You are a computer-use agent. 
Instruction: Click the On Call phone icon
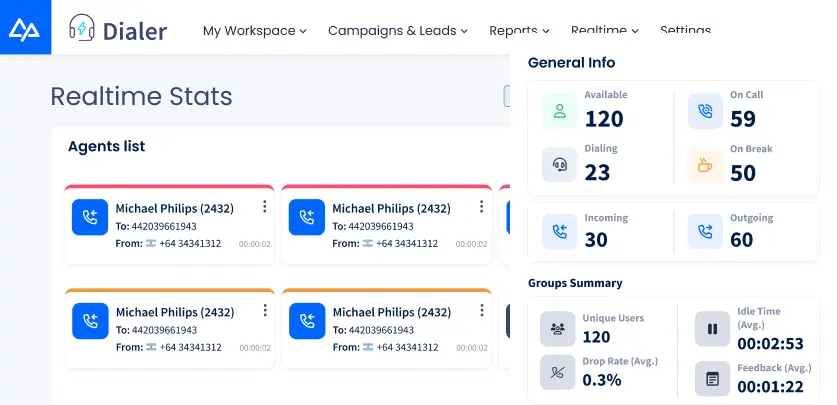point(705,111)
